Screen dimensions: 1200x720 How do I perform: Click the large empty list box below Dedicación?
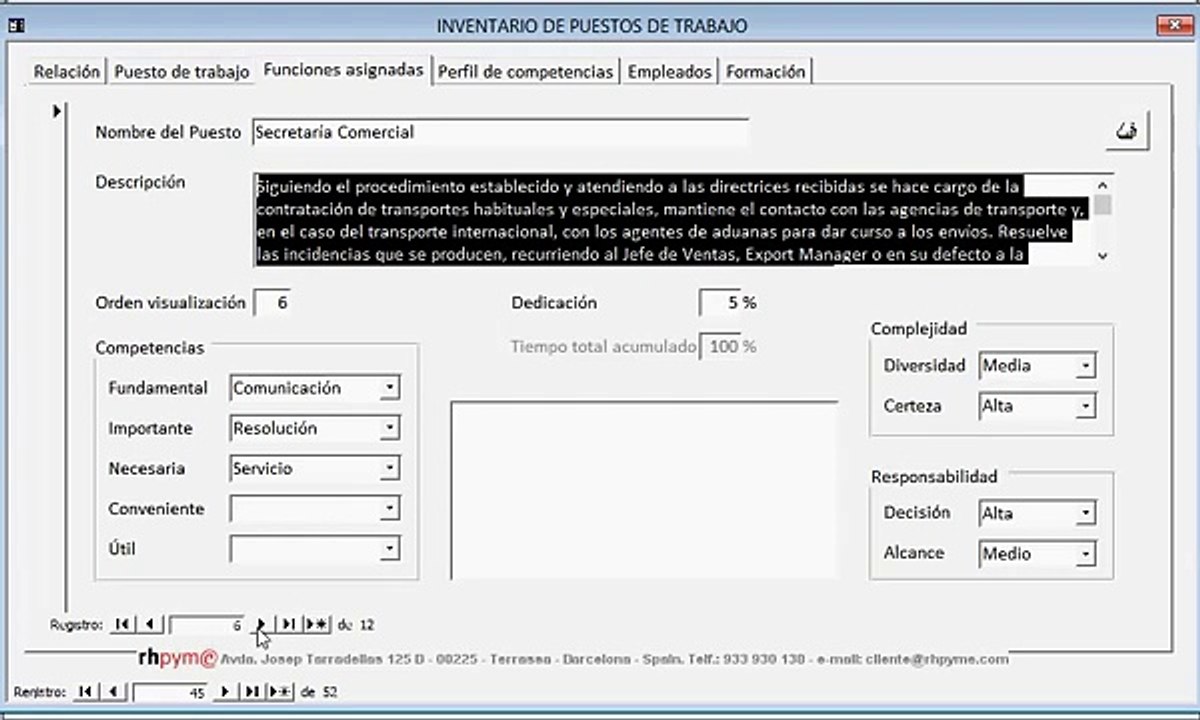tap(644, 490)
